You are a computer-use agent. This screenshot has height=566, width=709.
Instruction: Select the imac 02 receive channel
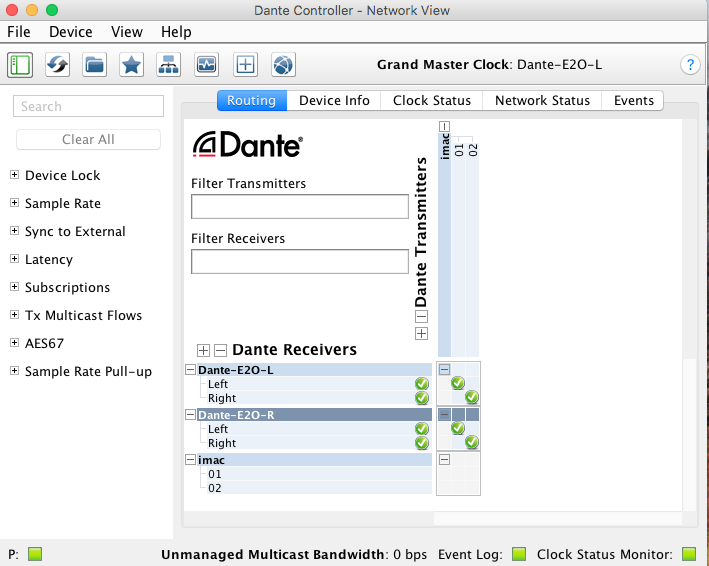coord(319,488)
